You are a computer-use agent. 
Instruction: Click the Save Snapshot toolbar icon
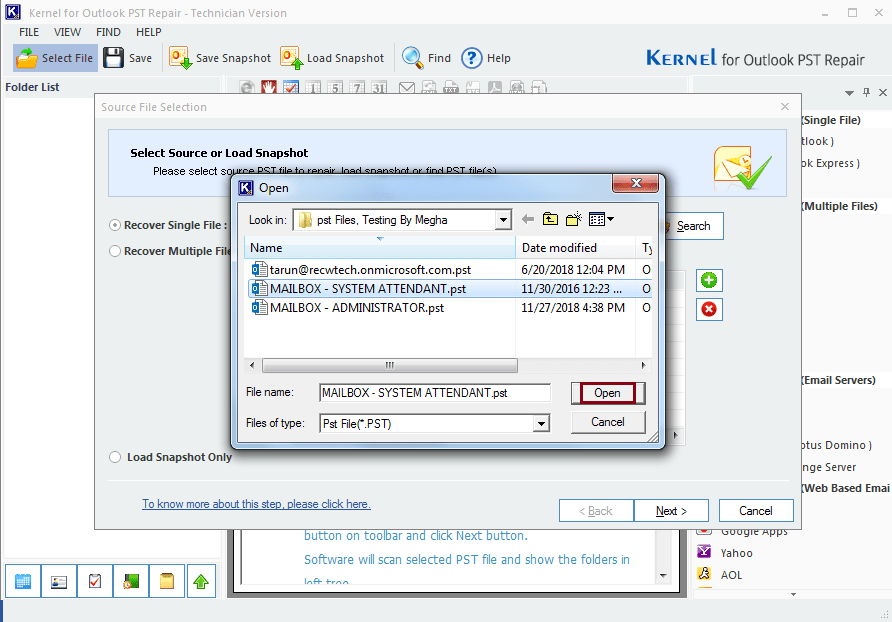[x=180, y=58]
